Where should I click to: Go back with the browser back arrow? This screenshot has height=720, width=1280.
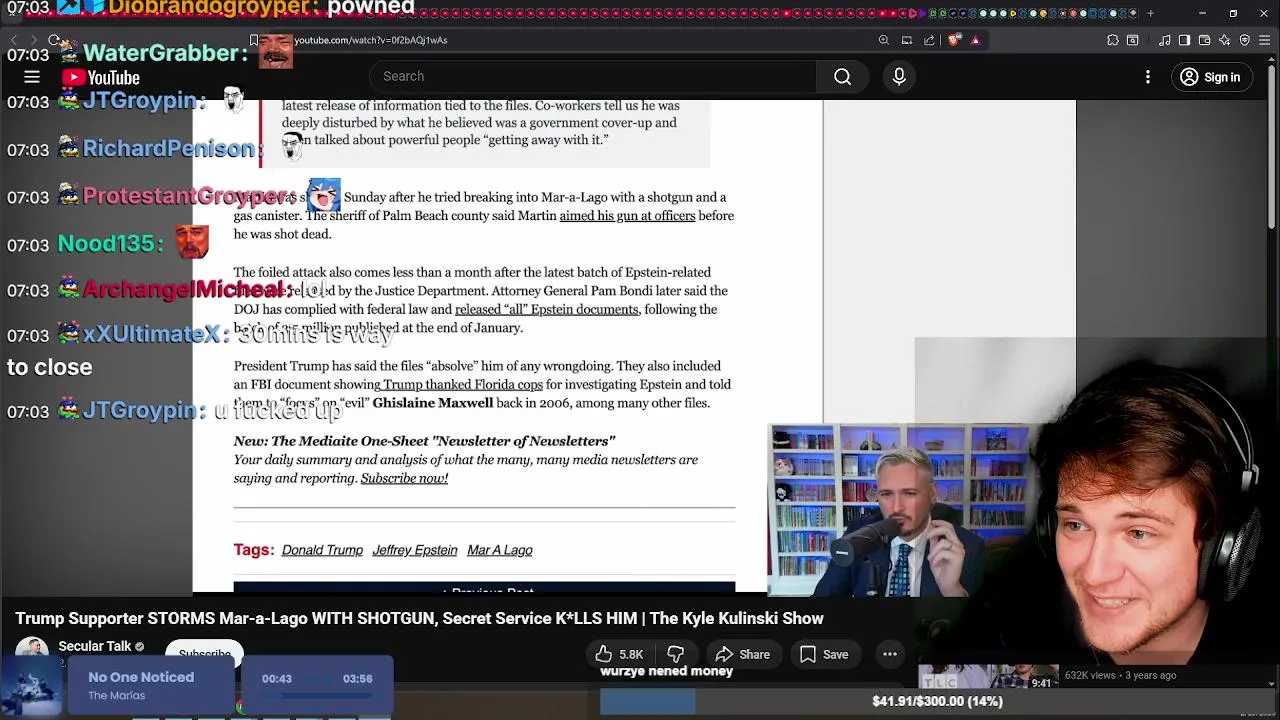pyautogui.click(x=14, y=40)
